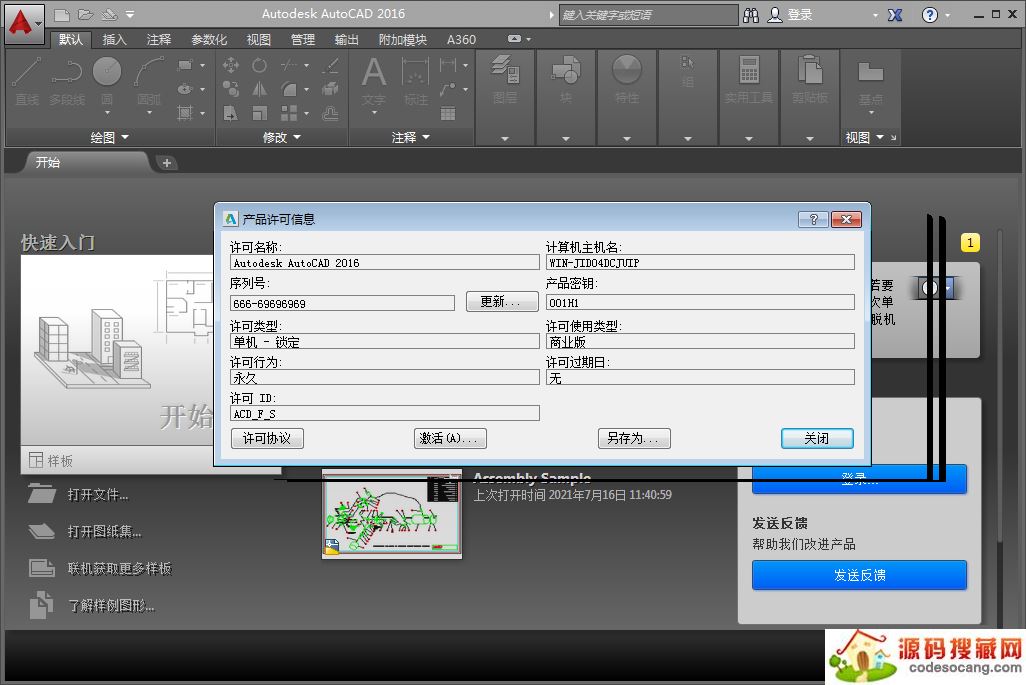Click the binoculars search icon
1026x685 pixels.
coord(751,15)
